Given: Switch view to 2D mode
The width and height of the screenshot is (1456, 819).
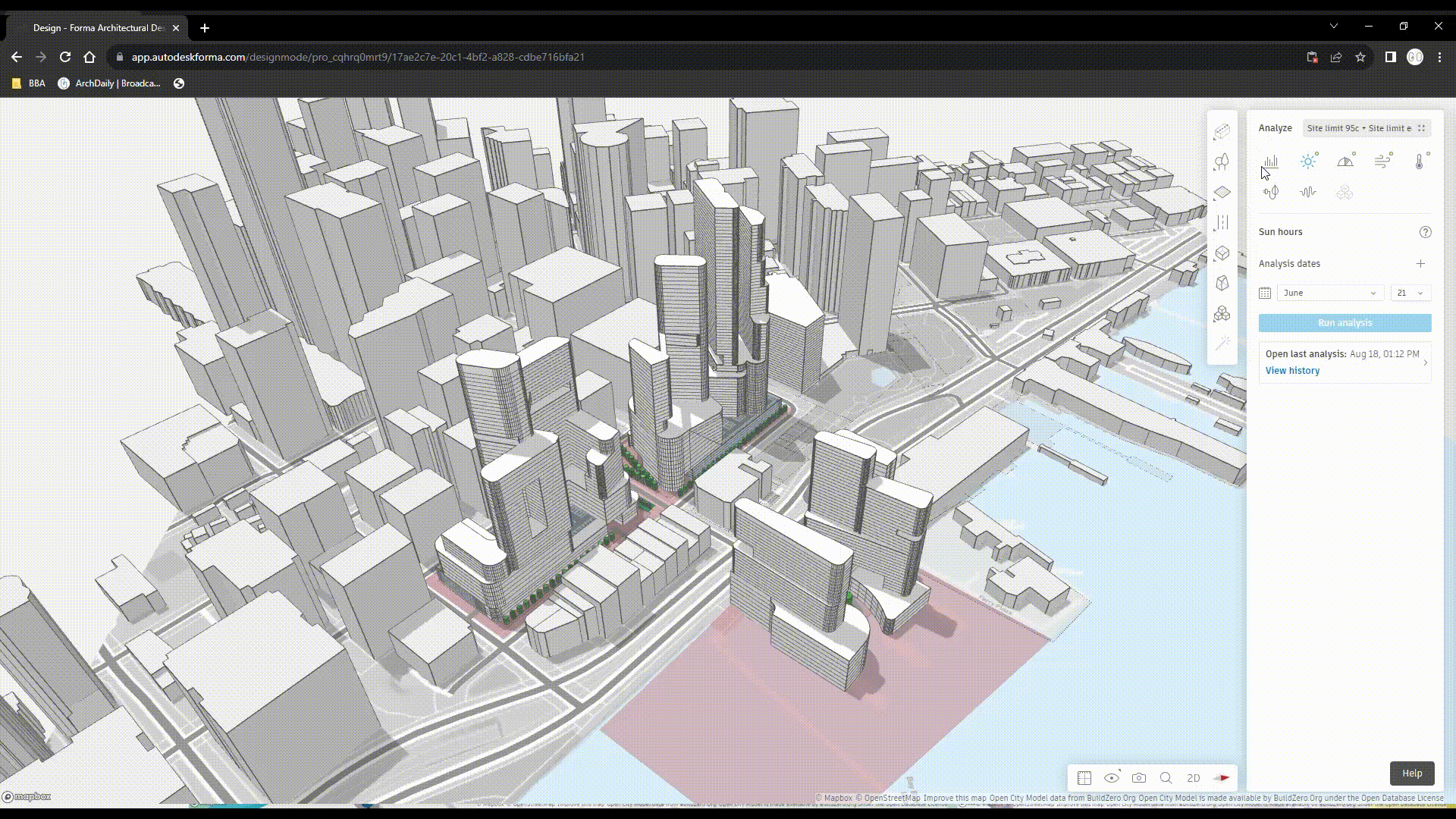Looking at the screenshot, I should pos(1194,778).
